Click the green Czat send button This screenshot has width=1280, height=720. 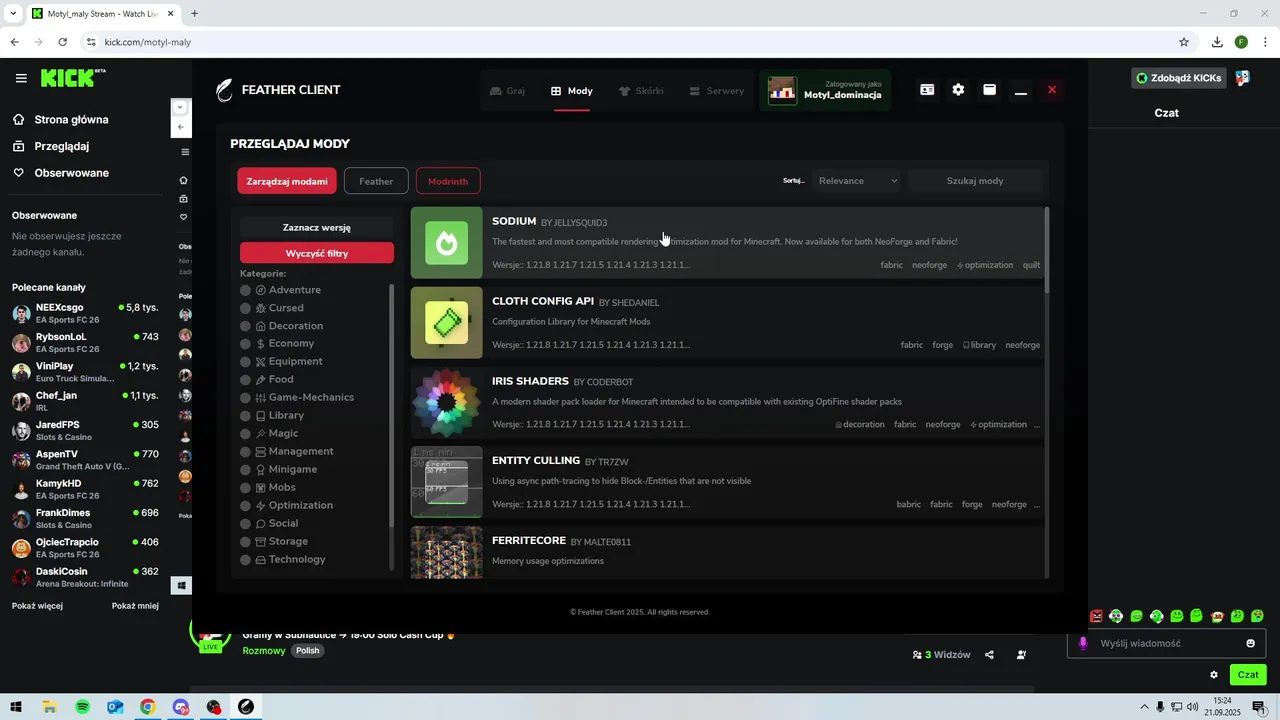point(1248,675)
